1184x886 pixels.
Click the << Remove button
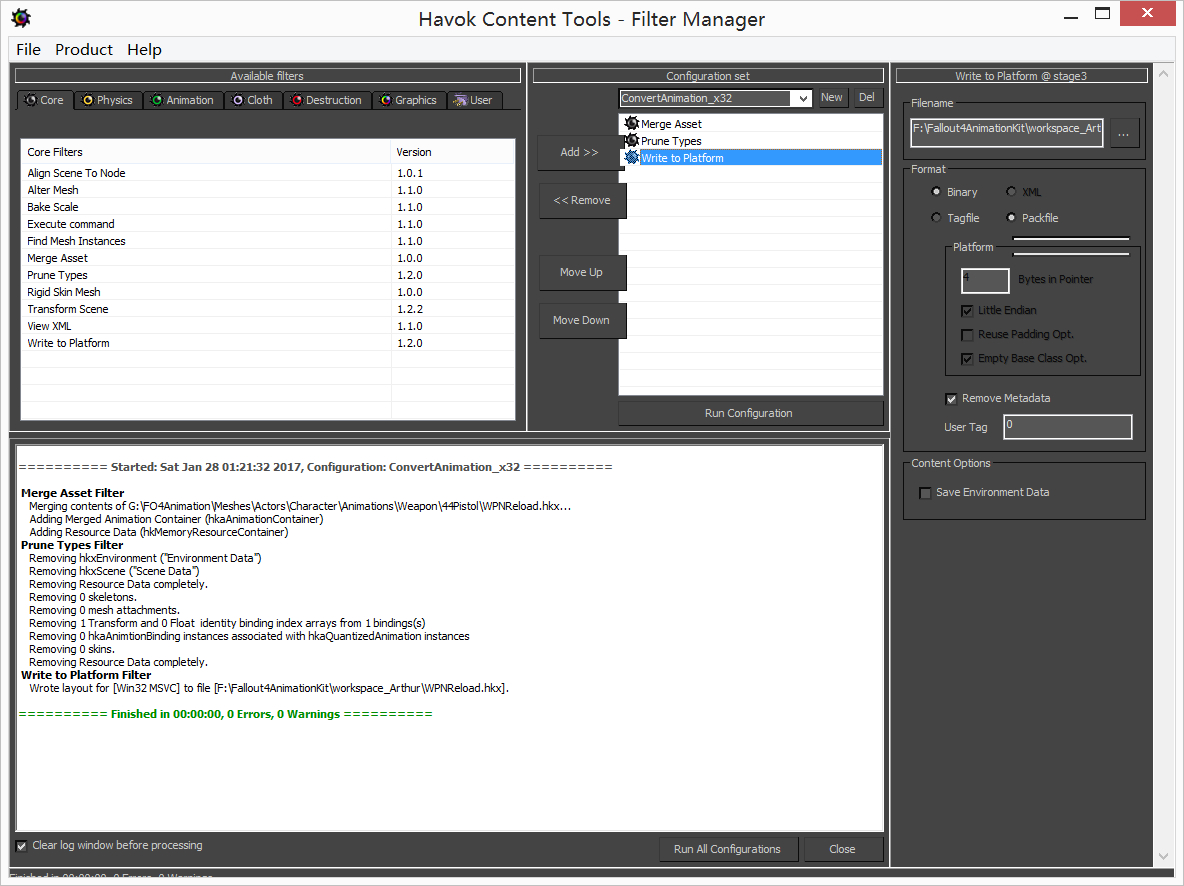coord(582,200)
